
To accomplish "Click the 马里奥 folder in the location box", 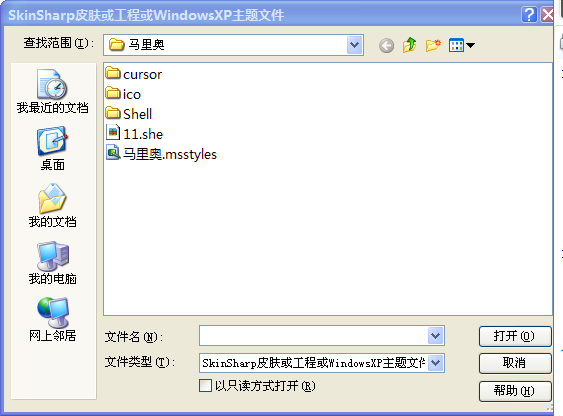I will tap(137, 45).
